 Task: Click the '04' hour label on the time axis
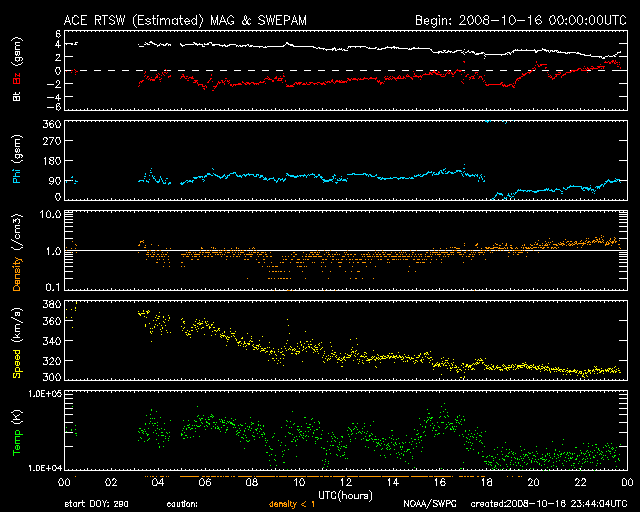click(158, 482)
